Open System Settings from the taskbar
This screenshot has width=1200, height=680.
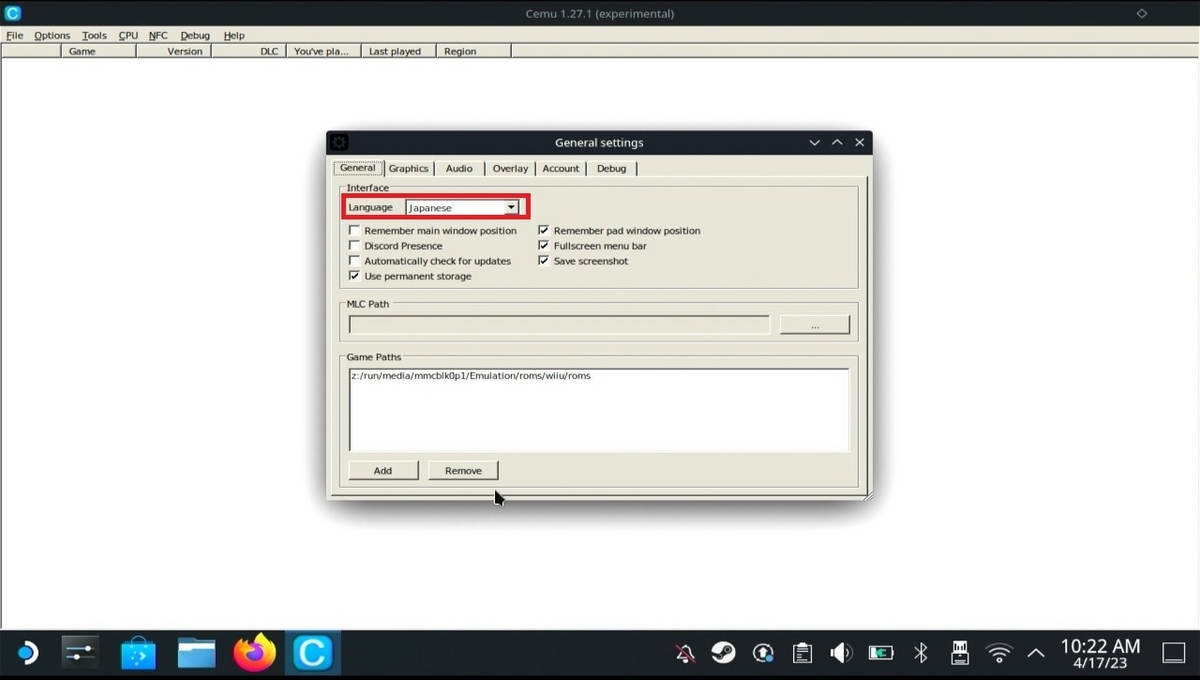tap(80, 654)
